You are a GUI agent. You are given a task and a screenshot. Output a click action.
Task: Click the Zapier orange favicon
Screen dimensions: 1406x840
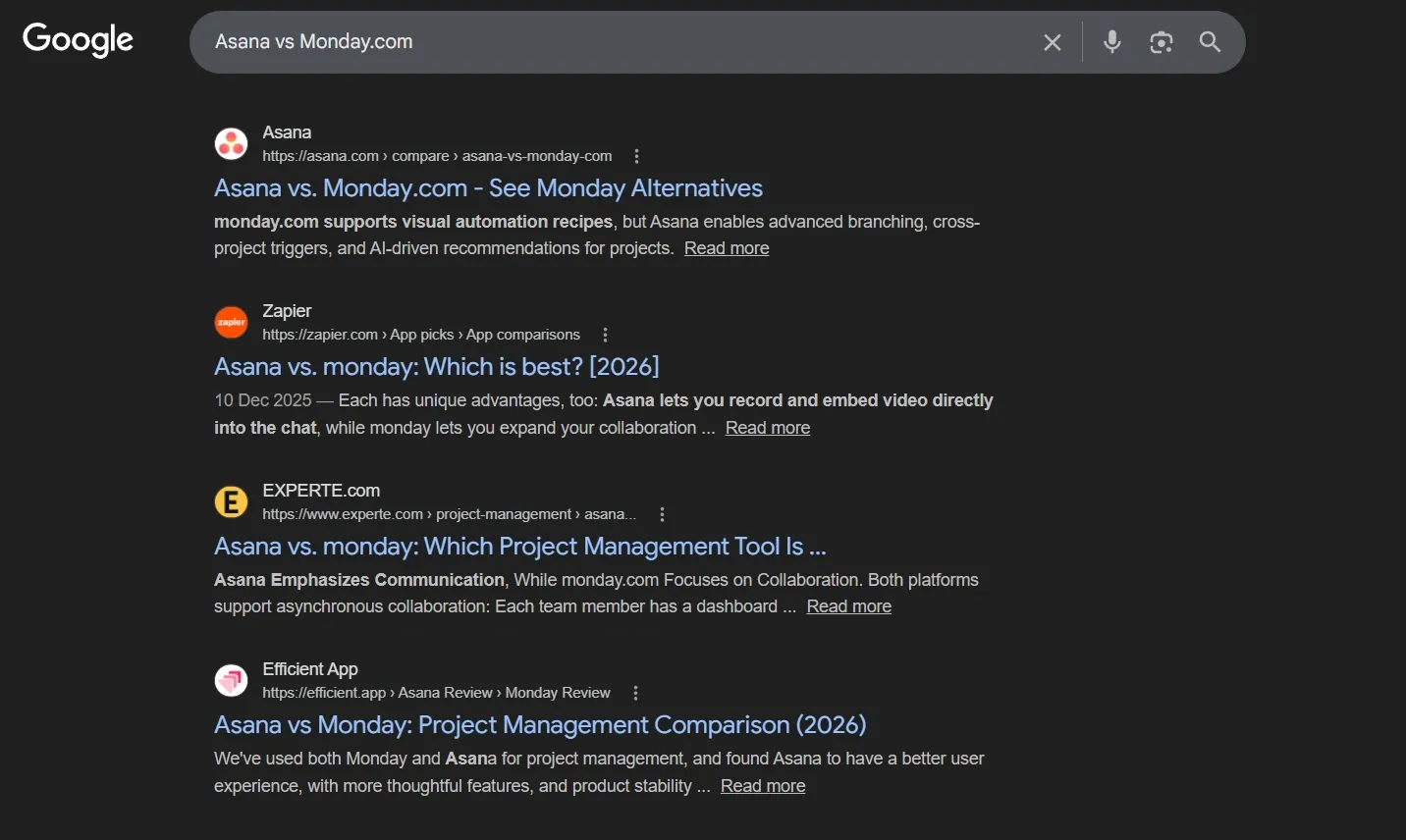coord(231,322)
